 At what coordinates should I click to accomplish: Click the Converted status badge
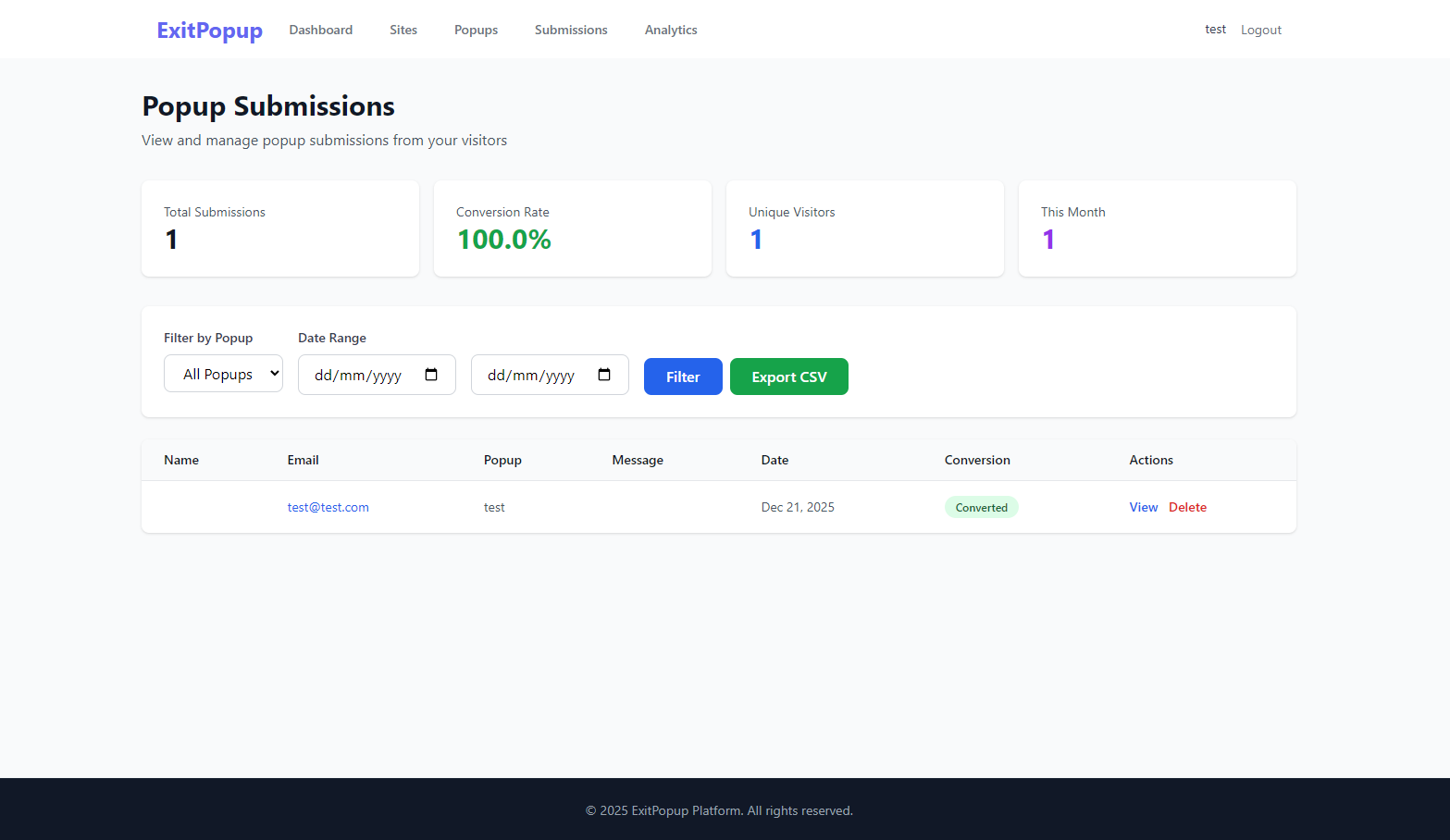(981, 507)
